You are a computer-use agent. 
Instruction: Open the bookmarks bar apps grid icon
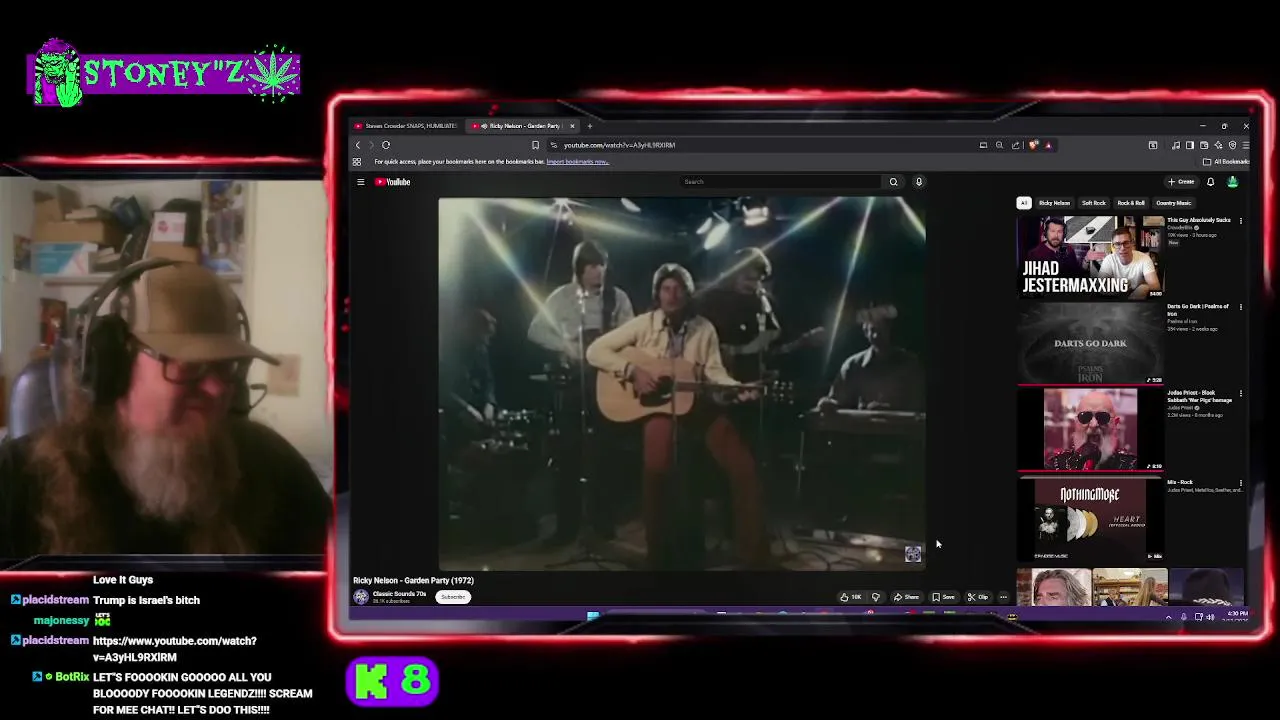click(x=357, y=162)
